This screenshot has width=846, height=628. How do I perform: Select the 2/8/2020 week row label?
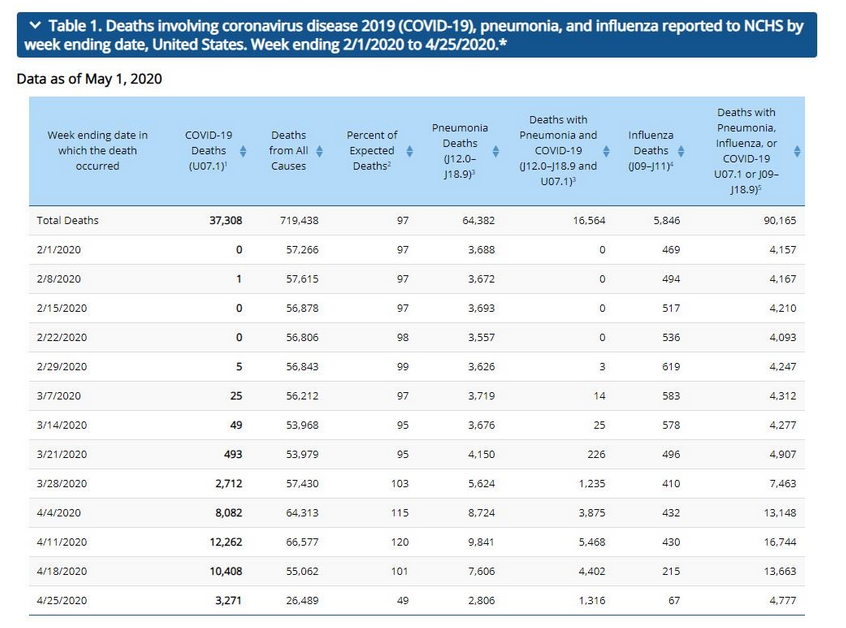[59, 279]
